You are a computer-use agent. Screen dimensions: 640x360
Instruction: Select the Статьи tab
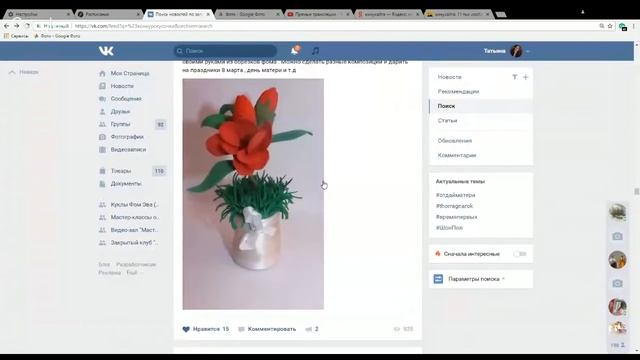[x=447, y=121]
